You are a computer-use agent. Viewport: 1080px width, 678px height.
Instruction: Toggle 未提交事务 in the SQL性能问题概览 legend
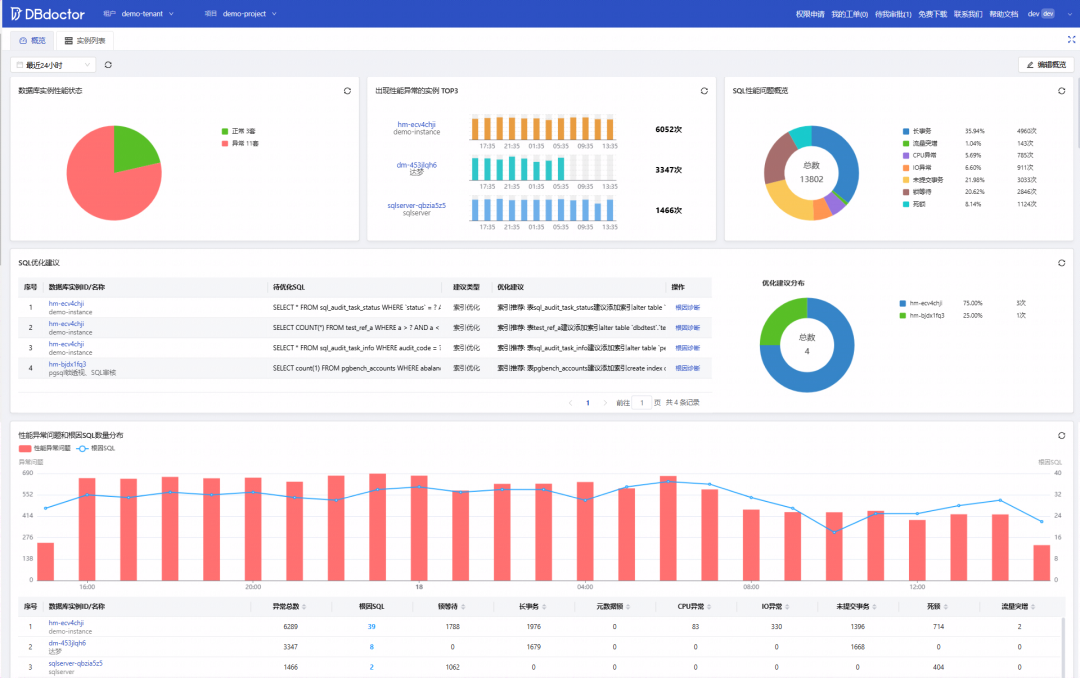click(x=923, y=180)
